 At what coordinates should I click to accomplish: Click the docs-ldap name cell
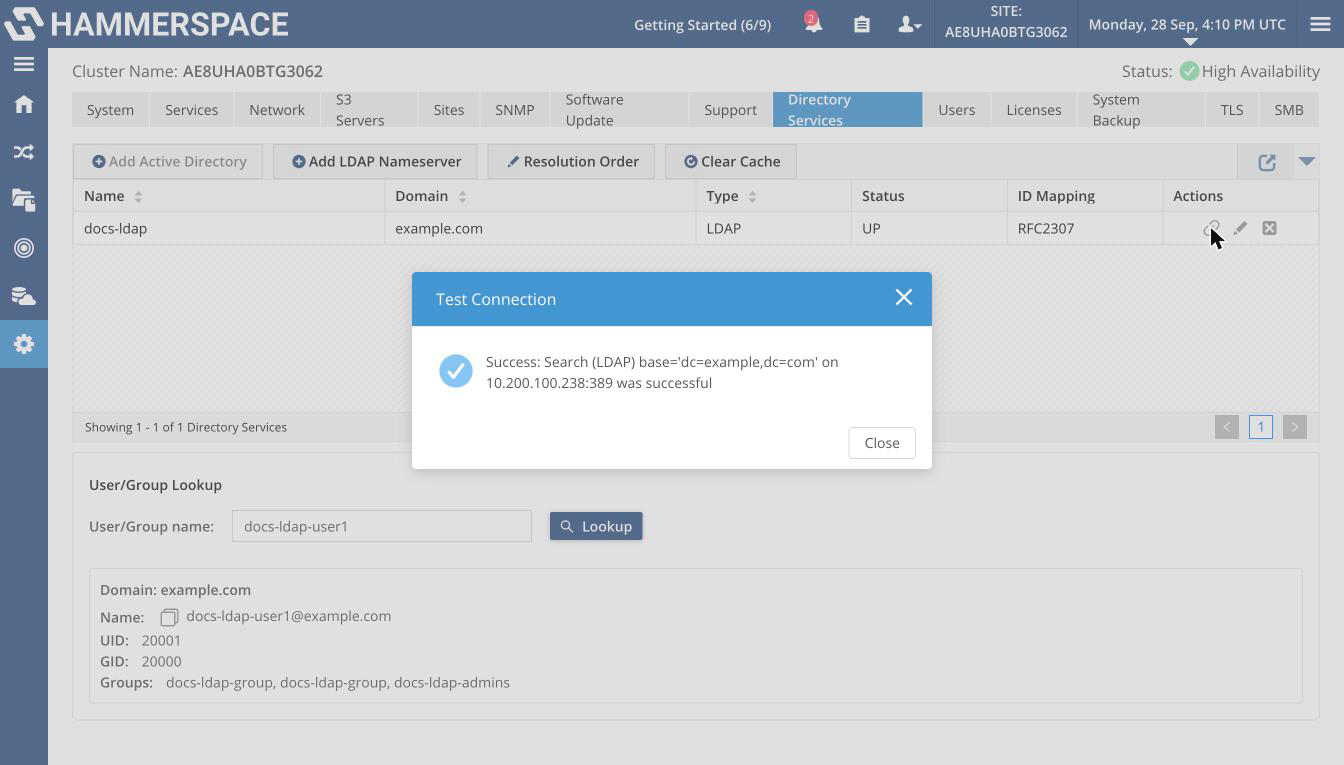point(229,228)
